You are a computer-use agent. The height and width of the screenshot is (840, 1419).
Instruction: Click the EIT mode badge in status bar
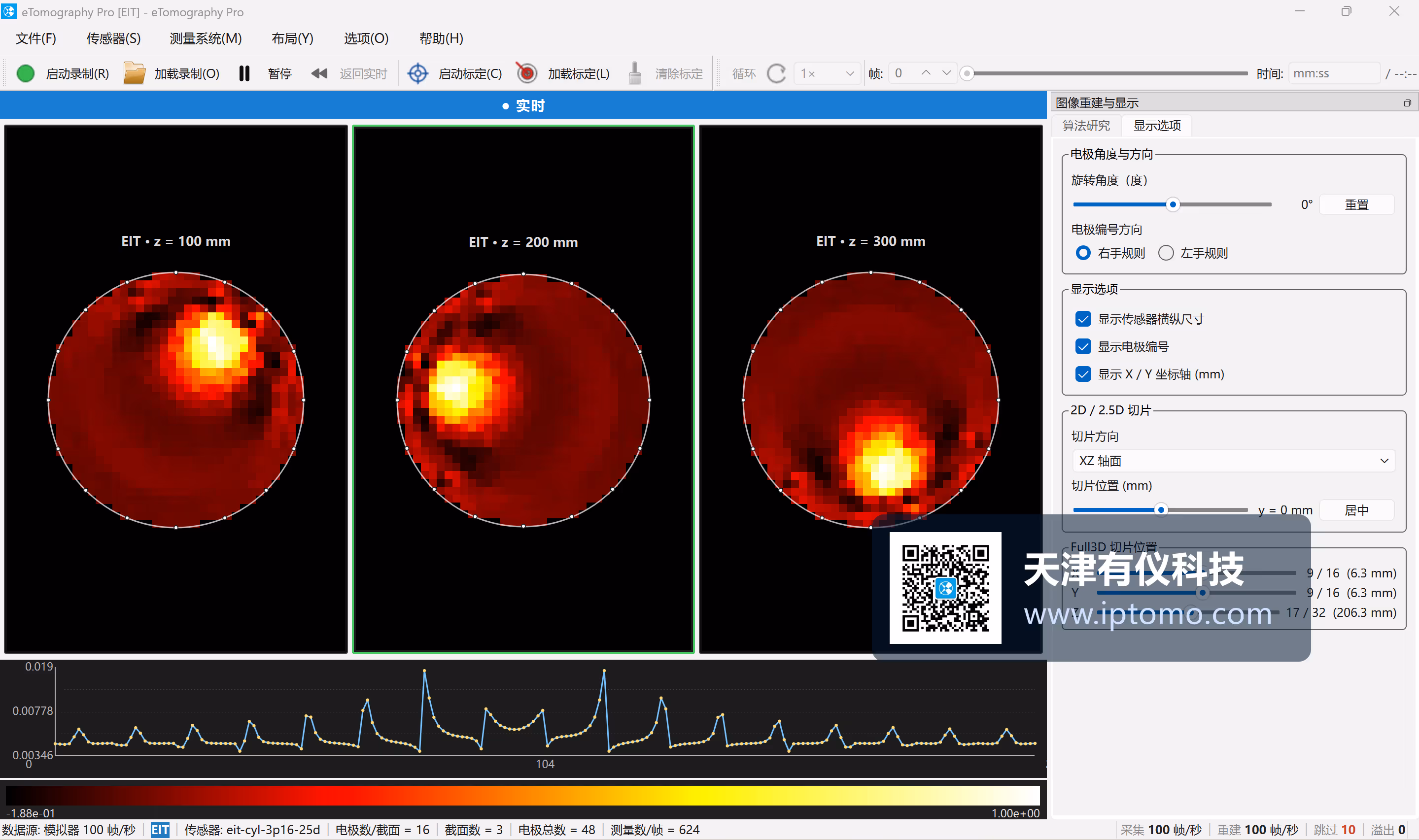(x=160, y=830)
